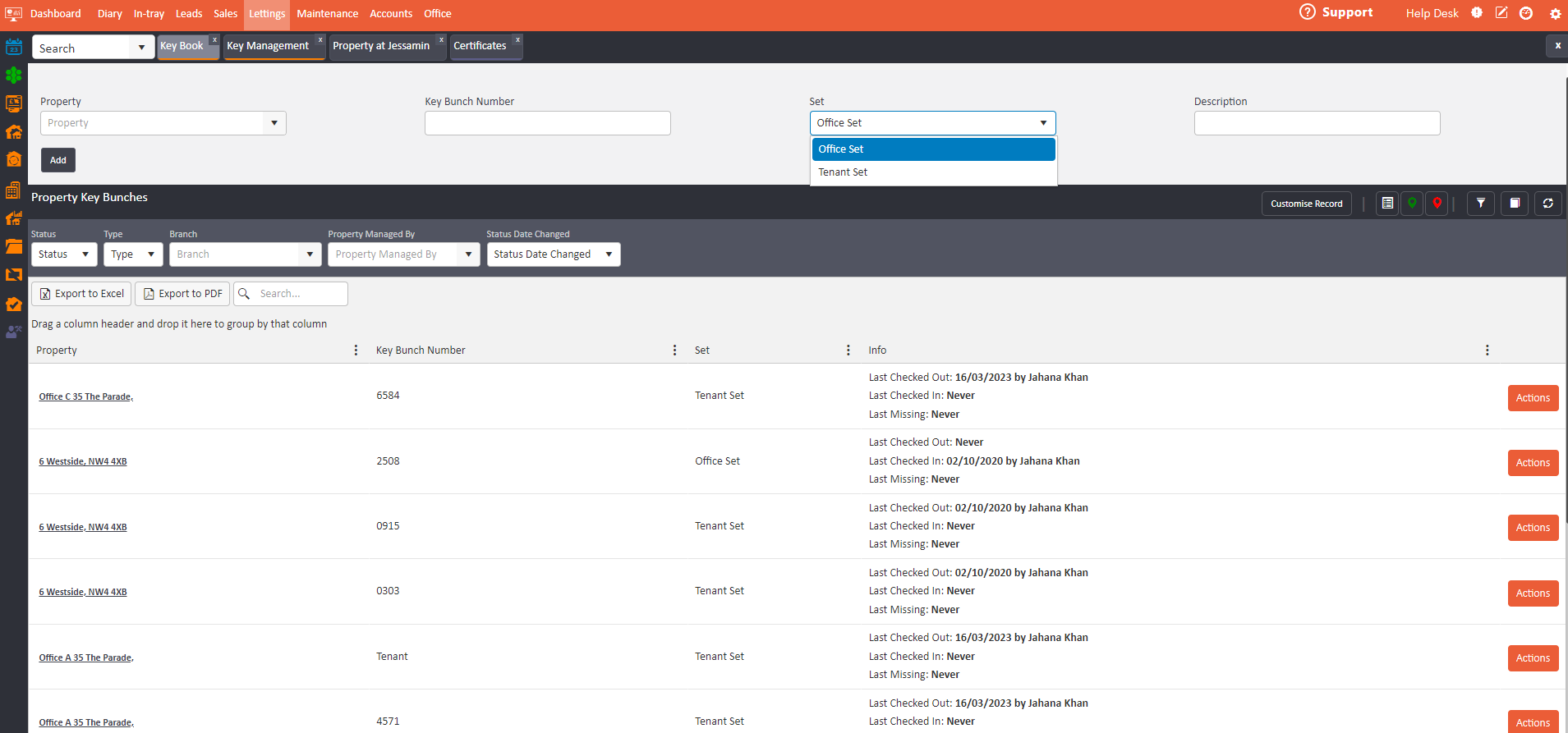Open 6 Westside link for bunch 0303
Viewport: 1568px width, 733px height.
click(x=83, y=592)
